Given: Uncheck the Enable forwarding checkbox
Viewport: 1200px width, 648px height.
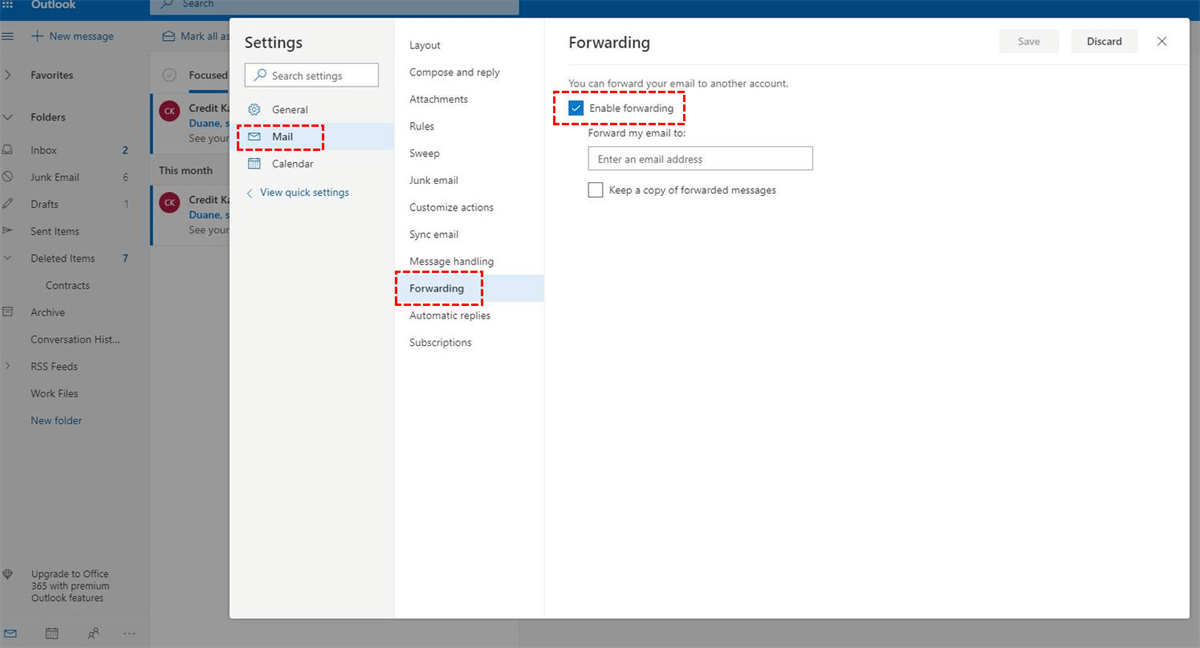Looking at the screenshot, I should pyautogui.click(x=576, y=108).
